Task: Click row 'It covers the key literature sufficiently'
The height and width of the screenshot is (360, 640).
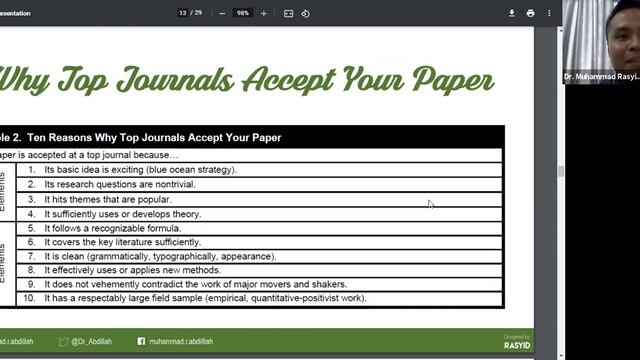Action: coord(259,242)
